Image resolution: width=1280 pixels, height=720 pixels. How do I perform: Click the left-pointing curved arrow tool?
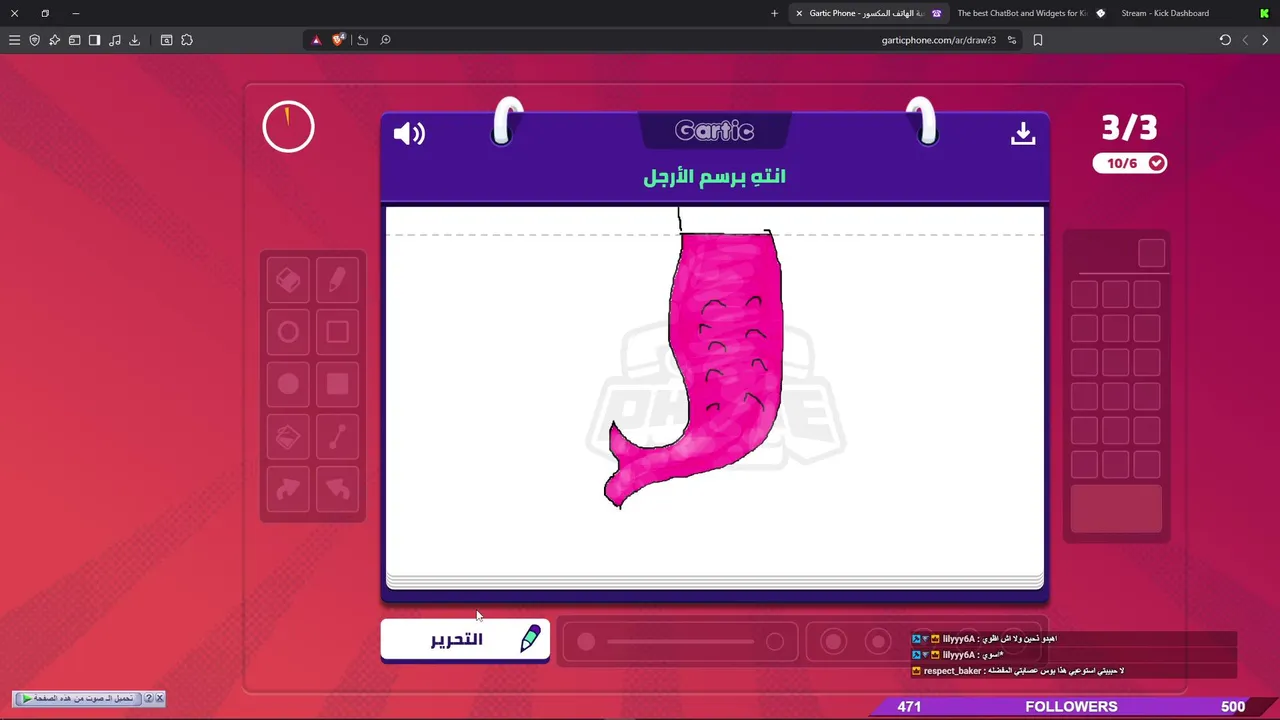click(x=338, y=489)
